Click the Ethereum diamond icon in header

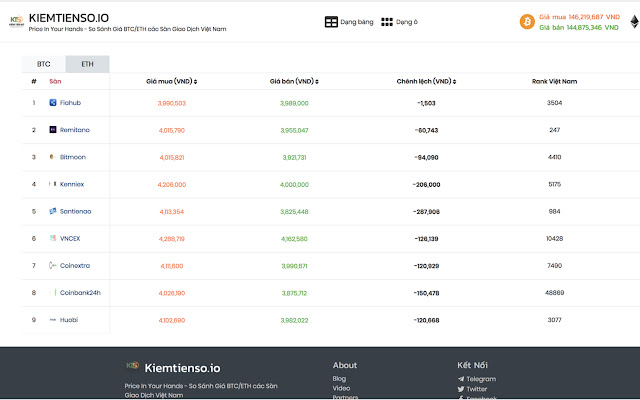[634, 22]
